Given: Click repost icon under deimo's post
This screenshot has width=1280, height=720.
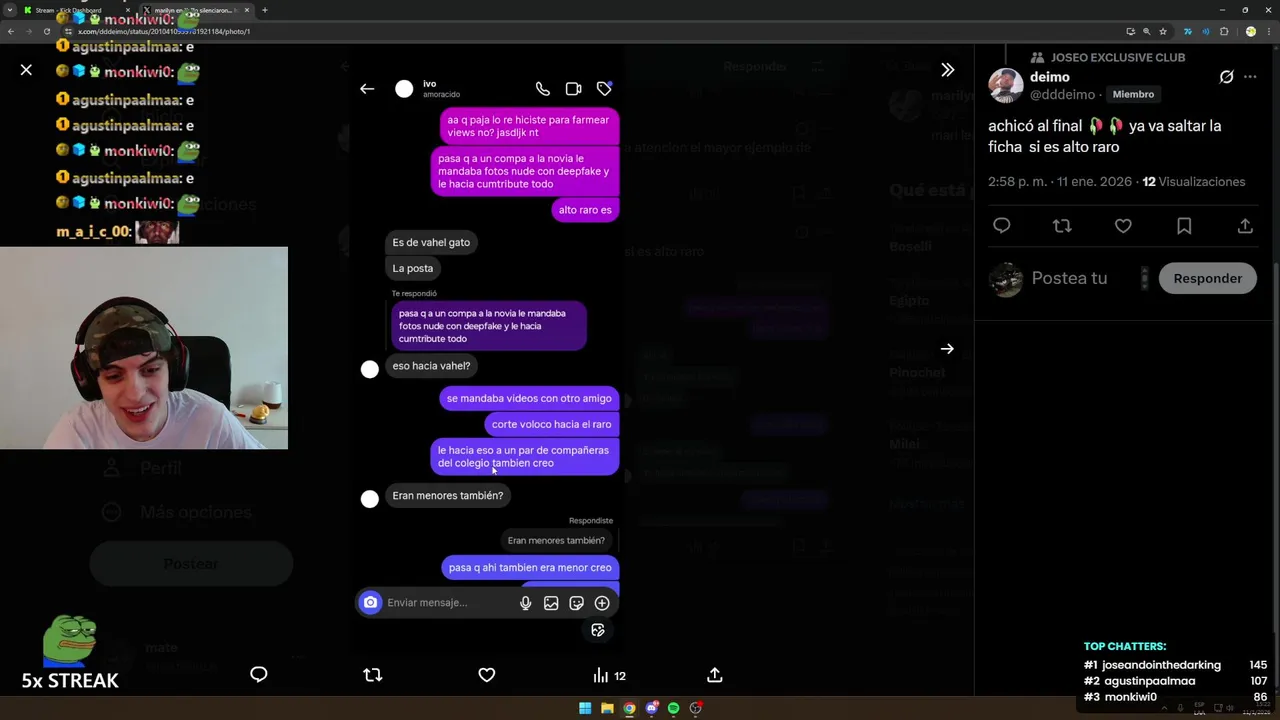Looking at the screenshot, I should click(1062, 226).
